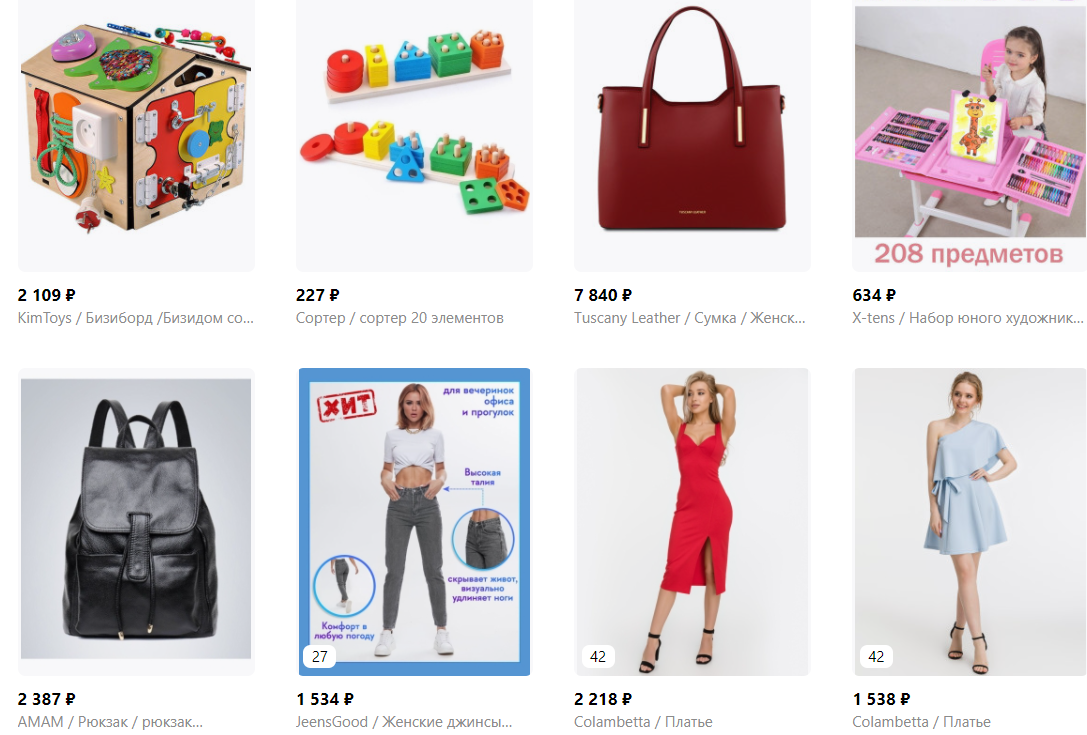Click the 1 538 ₽ blue dress price
1087x735 pixels.
(x=882, y=699)
